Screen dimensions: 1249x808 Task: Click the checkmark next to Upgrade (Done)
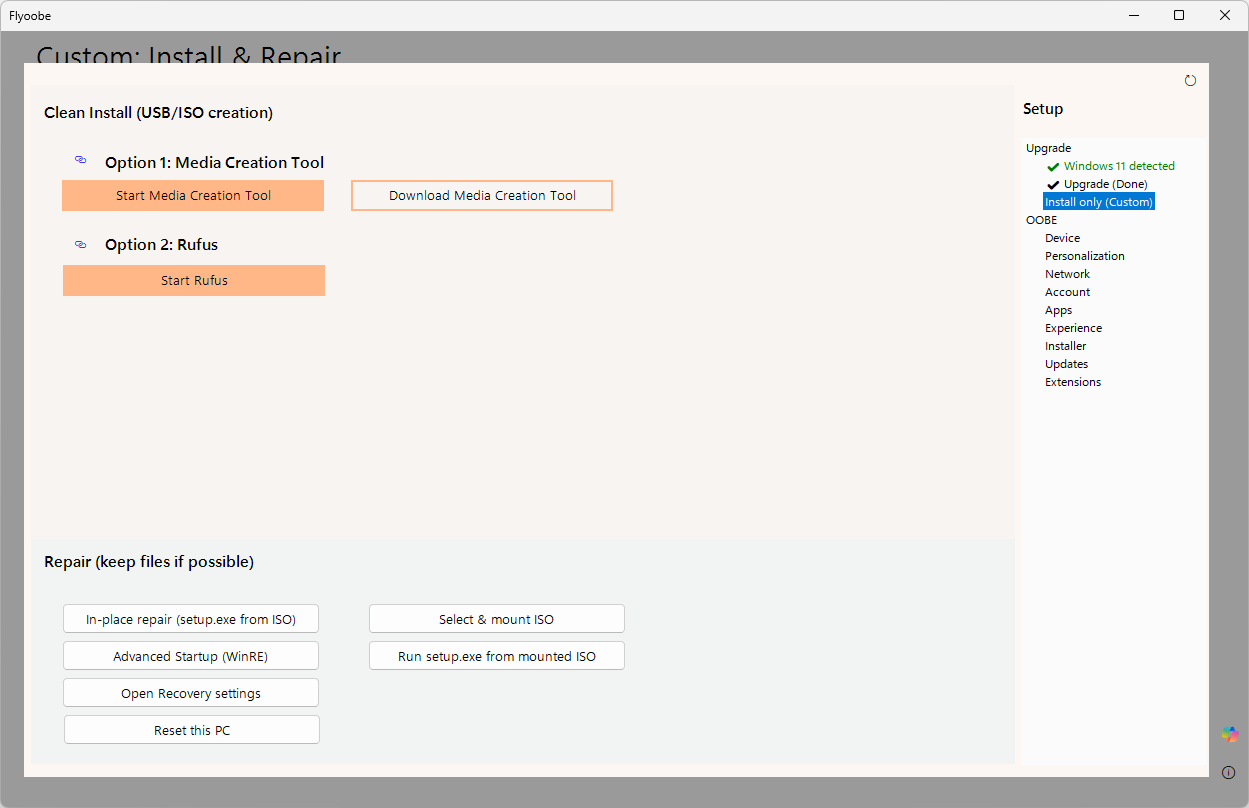pyautogui.click(x=1052, y=185)
